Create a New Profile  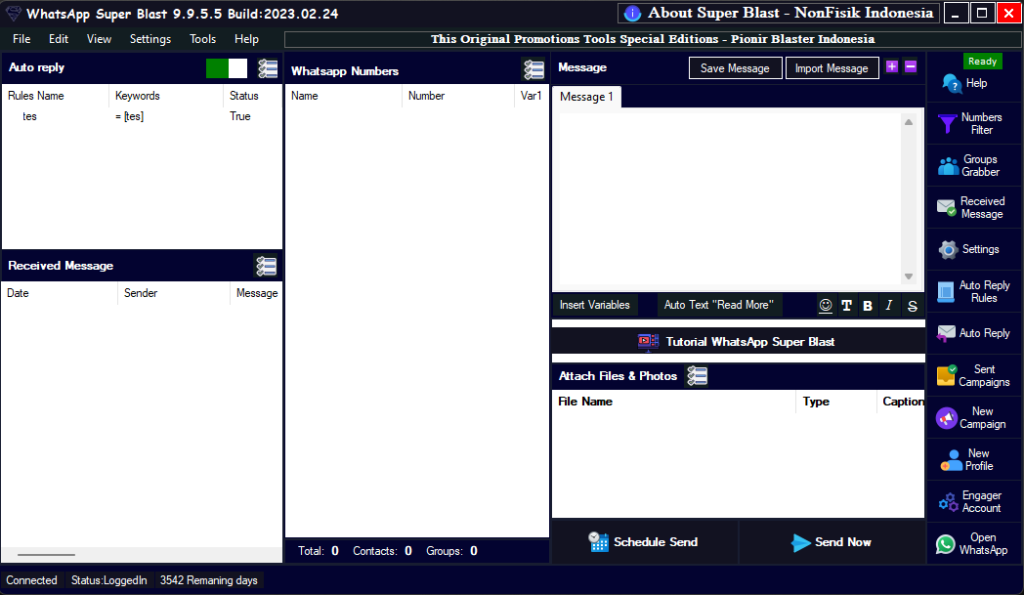click(975, 459)
